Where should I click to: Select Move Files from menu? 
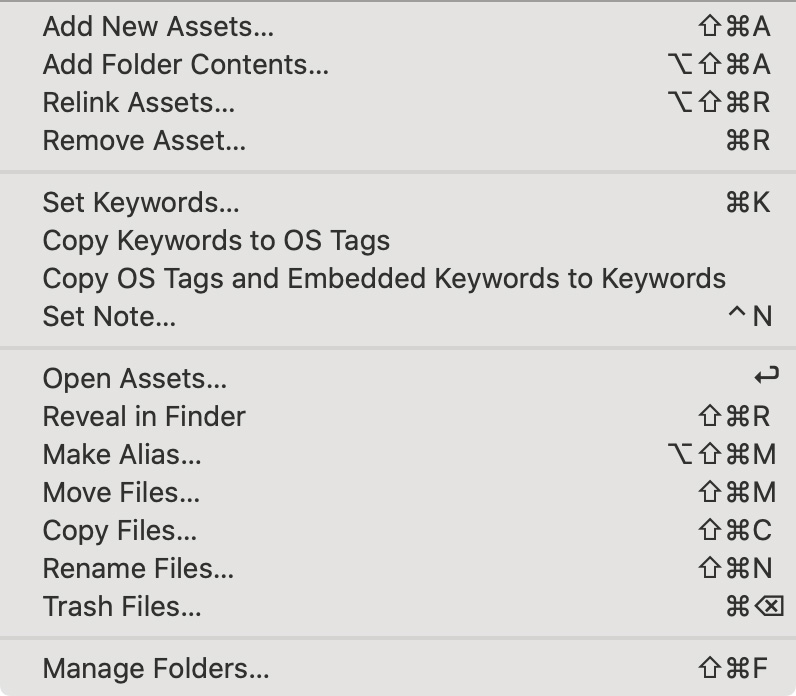[x=398, y=492]
